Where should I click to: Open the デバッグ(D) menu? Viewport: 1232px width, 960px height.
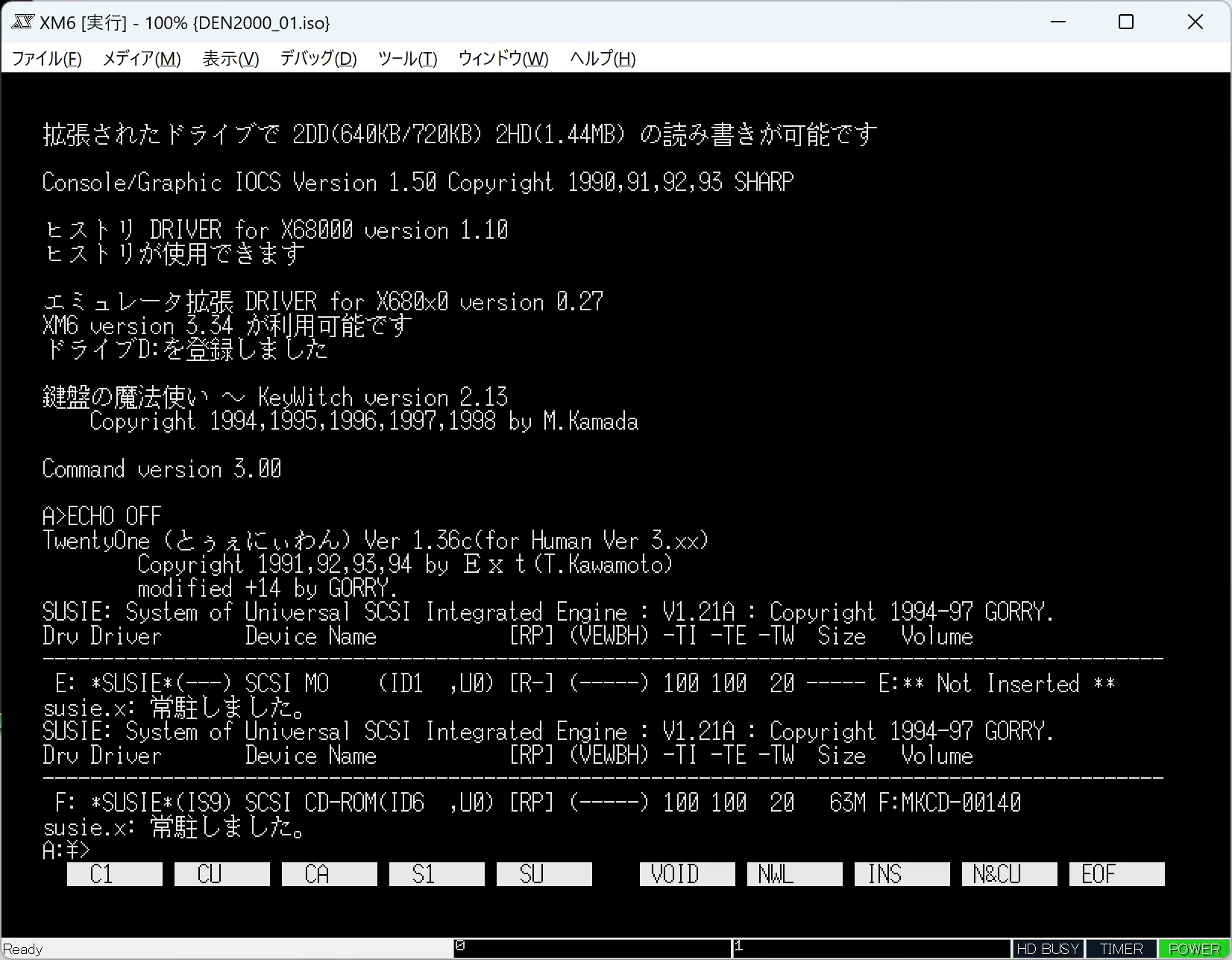318,58
